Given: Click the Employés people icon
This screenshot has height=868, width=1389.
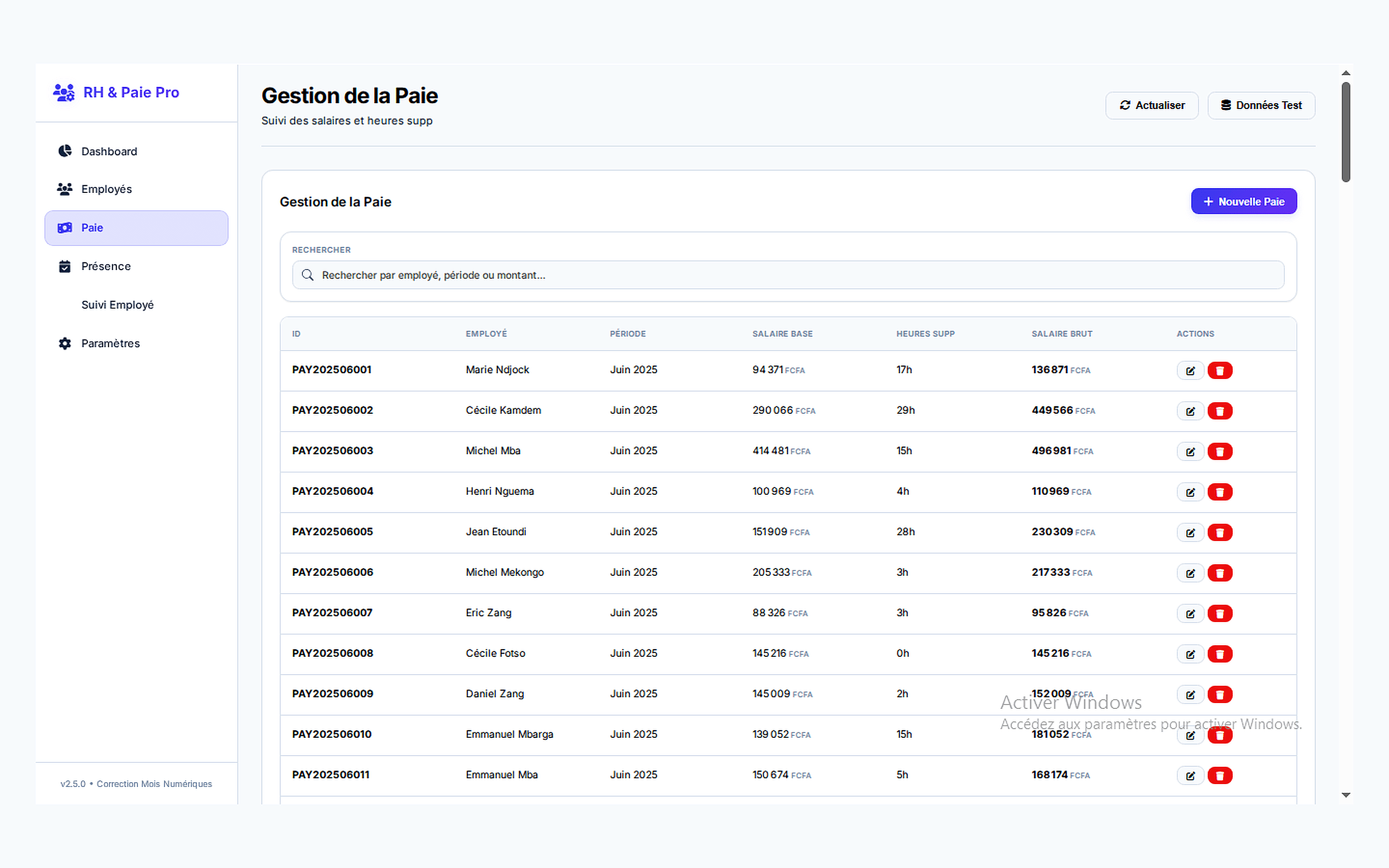Looking at the screenshot, I should coord(65,189).
